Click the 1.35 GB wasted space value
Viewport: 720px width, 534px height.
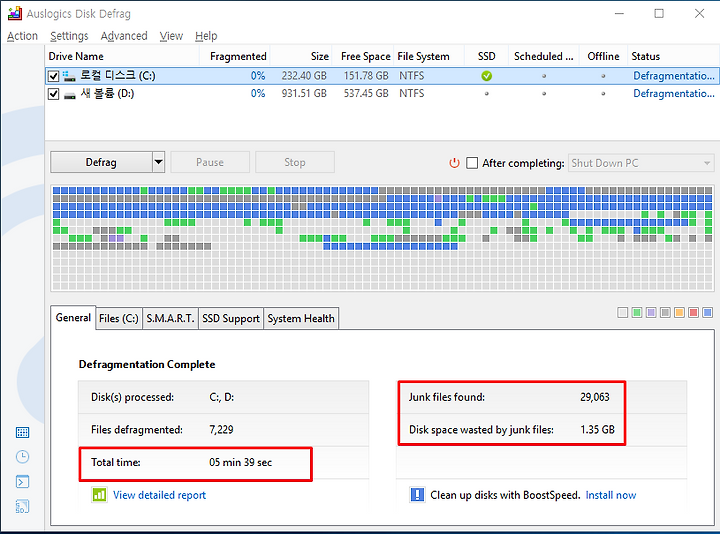coord(597,430)
